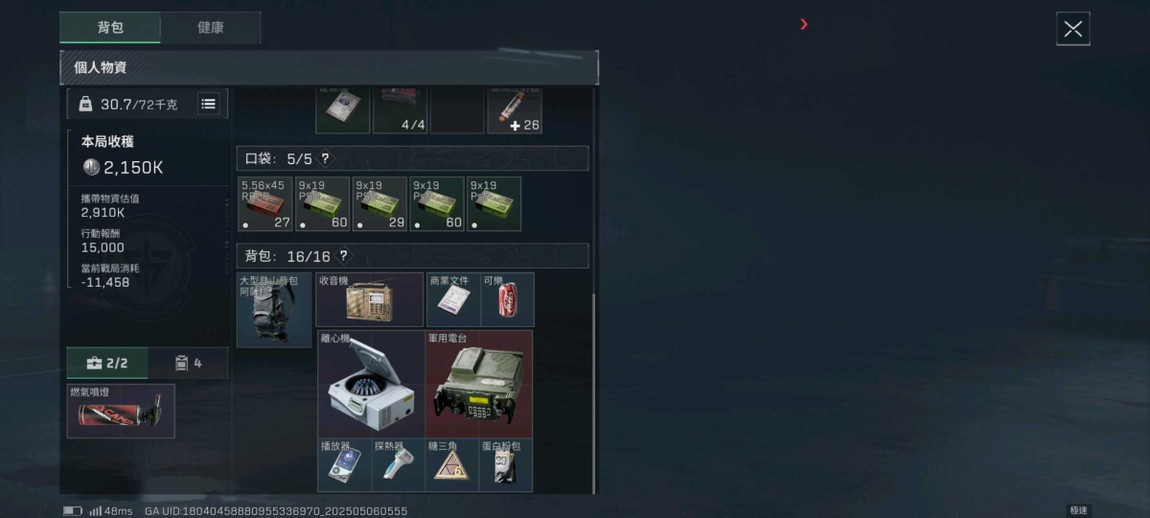Screen dimensions: 1150x518
Task: Select the media player (播放器) item
Action: pos(345,465)
